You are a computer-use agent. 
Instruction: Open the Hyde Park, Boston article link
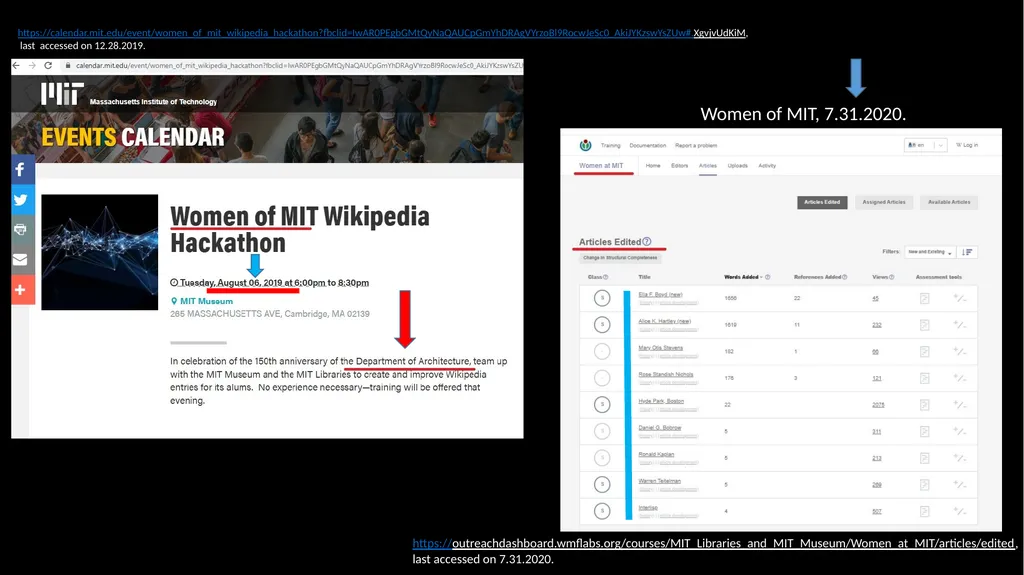(x=661, y=401)
